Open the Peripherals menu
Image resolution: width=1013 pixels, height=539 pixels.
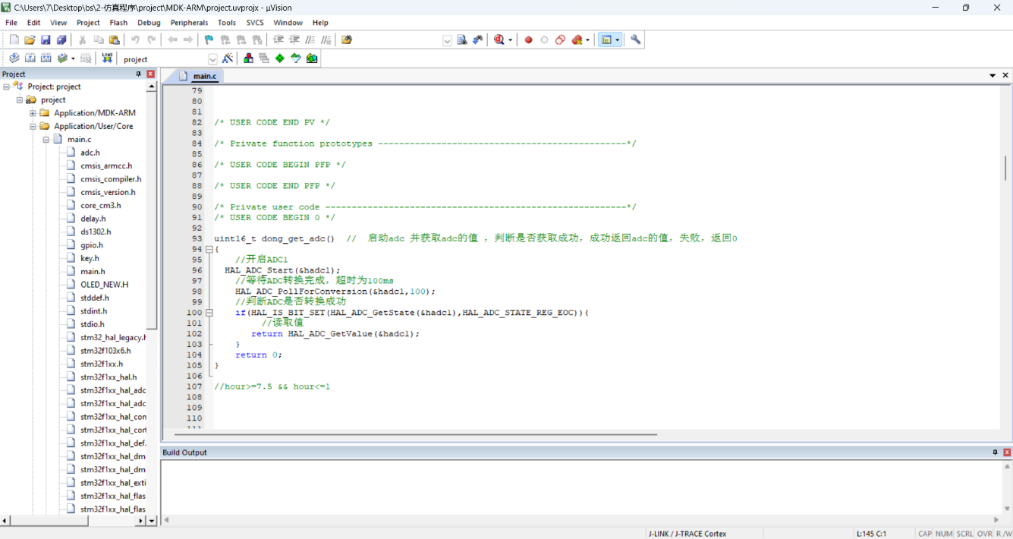click(189, 22)
